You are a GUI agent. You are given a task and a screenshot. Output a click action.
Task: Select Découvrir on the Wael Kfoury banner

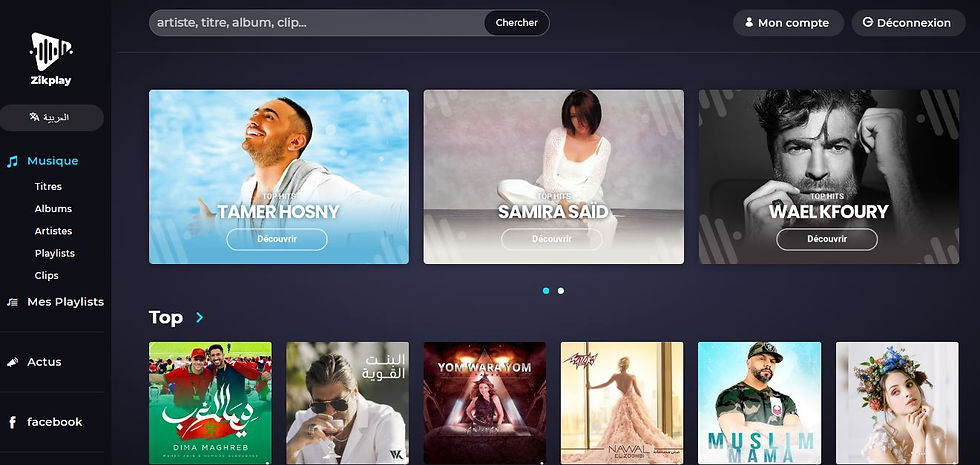point(827,239)
